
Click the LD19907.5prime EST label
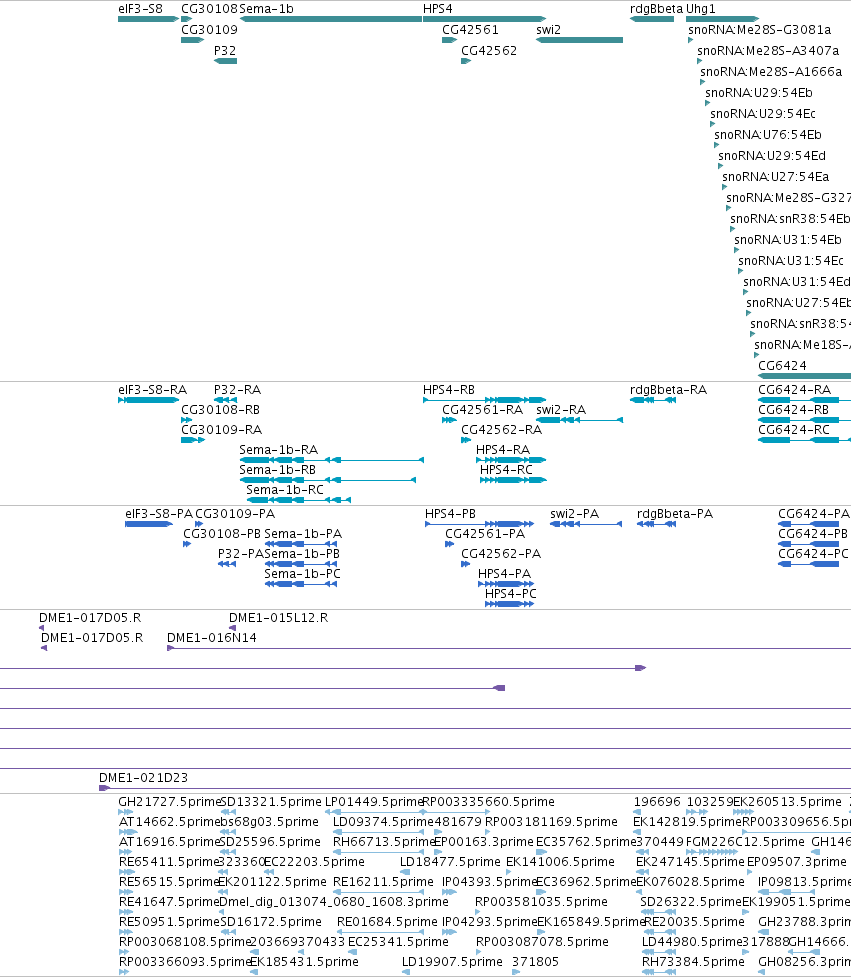[x=452, y=961]
